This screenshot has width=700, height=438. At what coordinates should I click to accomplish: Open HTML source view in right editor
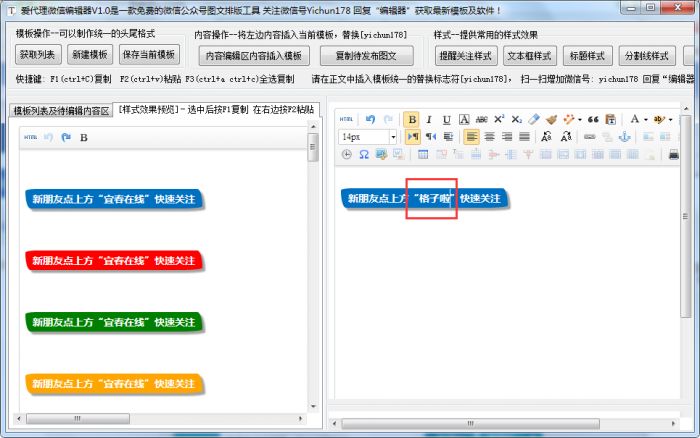coord(346,119)
